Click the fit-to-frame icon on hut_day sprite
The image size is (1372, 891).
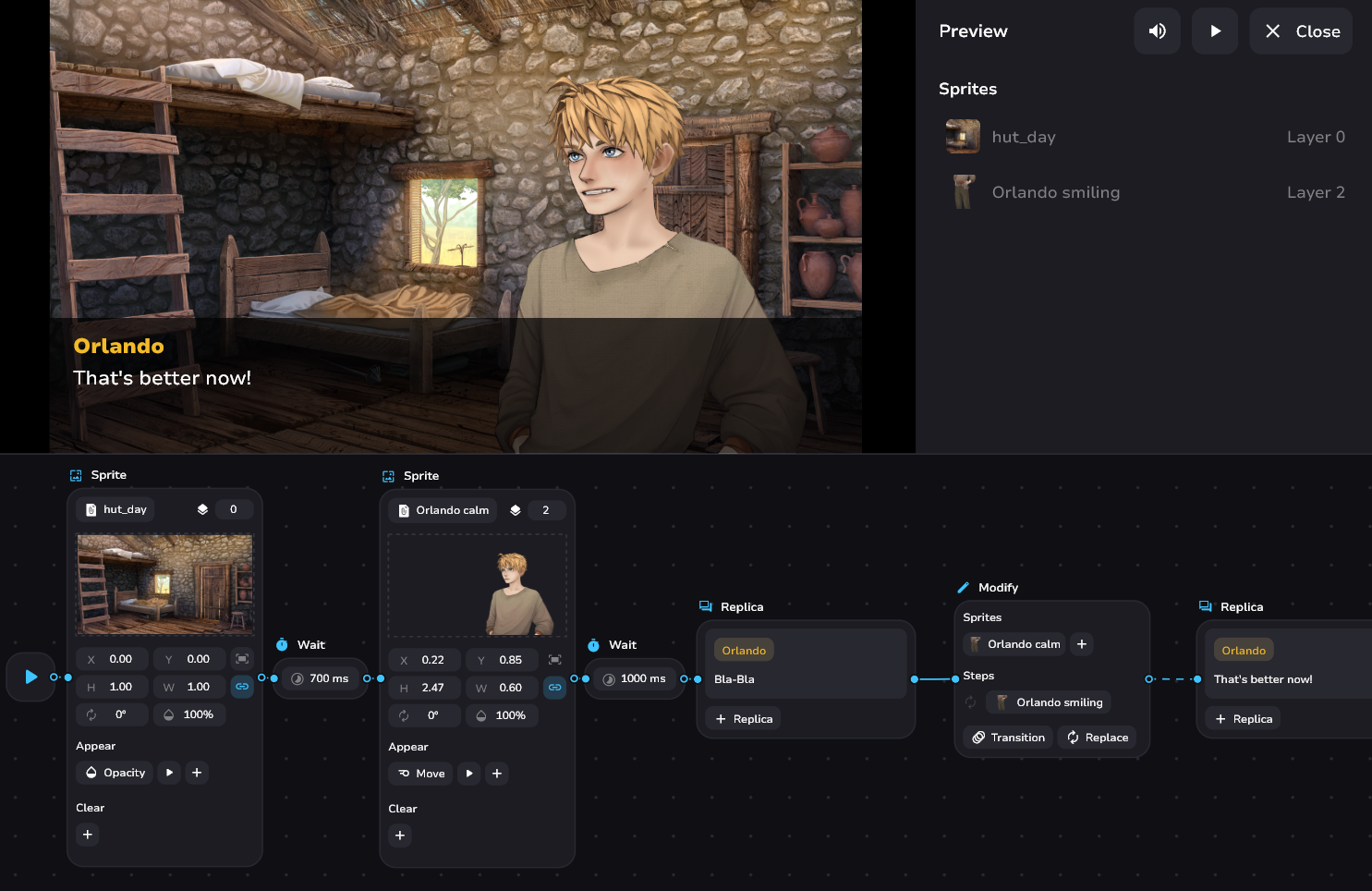click(x=242, y=659)
